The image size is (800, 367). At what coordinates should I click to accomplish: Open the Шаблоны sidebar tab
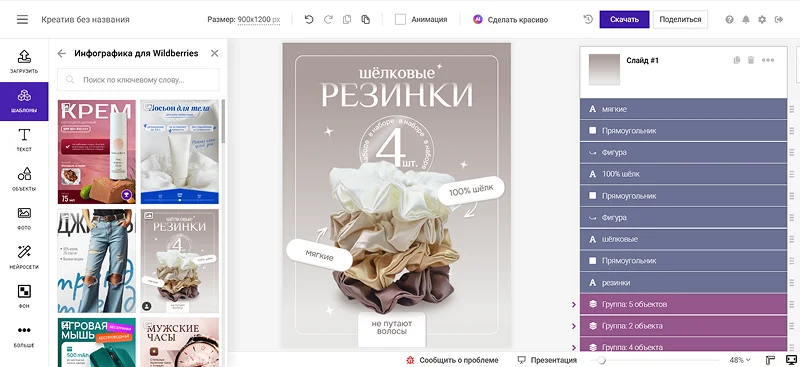coord(24,101)
